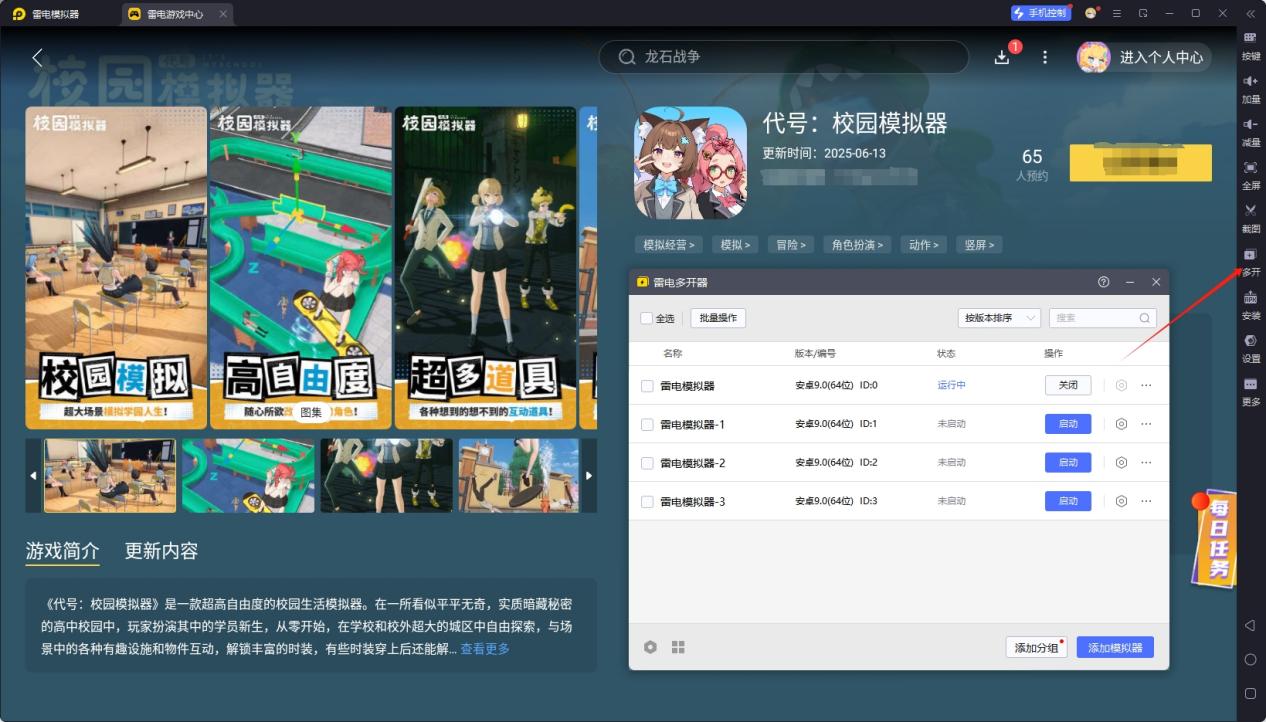Screen dimensions: 1266x722
Task: Click 关闭 button for running 雷电模拟器
Action: click(1068, 385)
